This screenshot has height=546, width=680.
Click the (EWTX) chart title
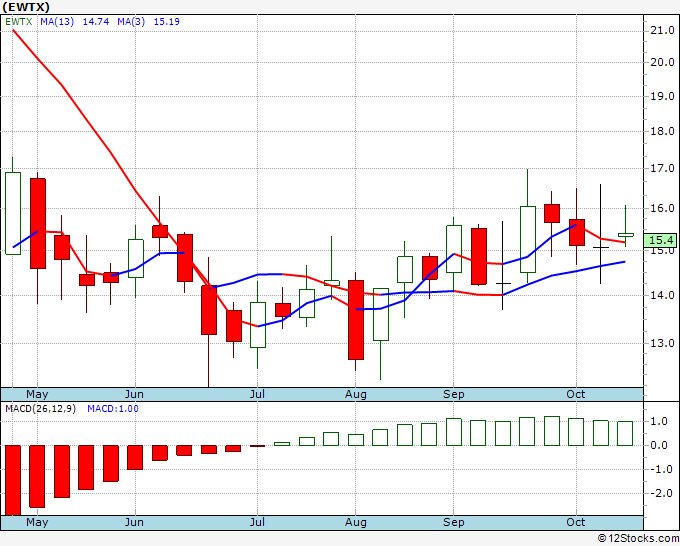26,7
